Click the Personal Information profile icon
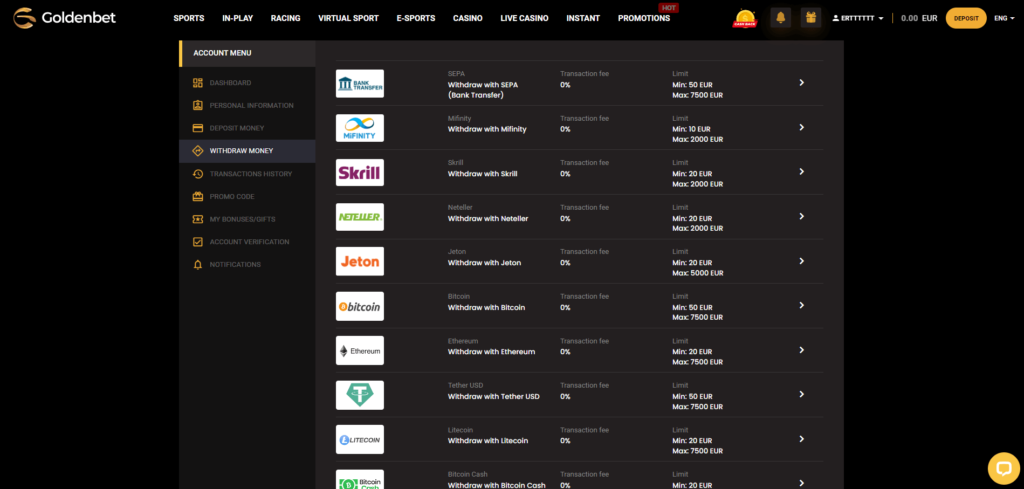 [x=198, y=105]
